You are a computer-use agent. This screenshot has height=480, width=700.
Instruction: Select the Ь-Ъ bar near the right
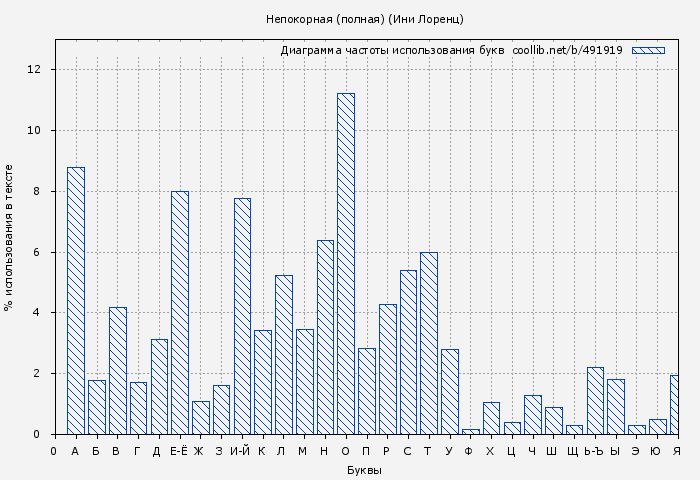(x=595, y=400)
